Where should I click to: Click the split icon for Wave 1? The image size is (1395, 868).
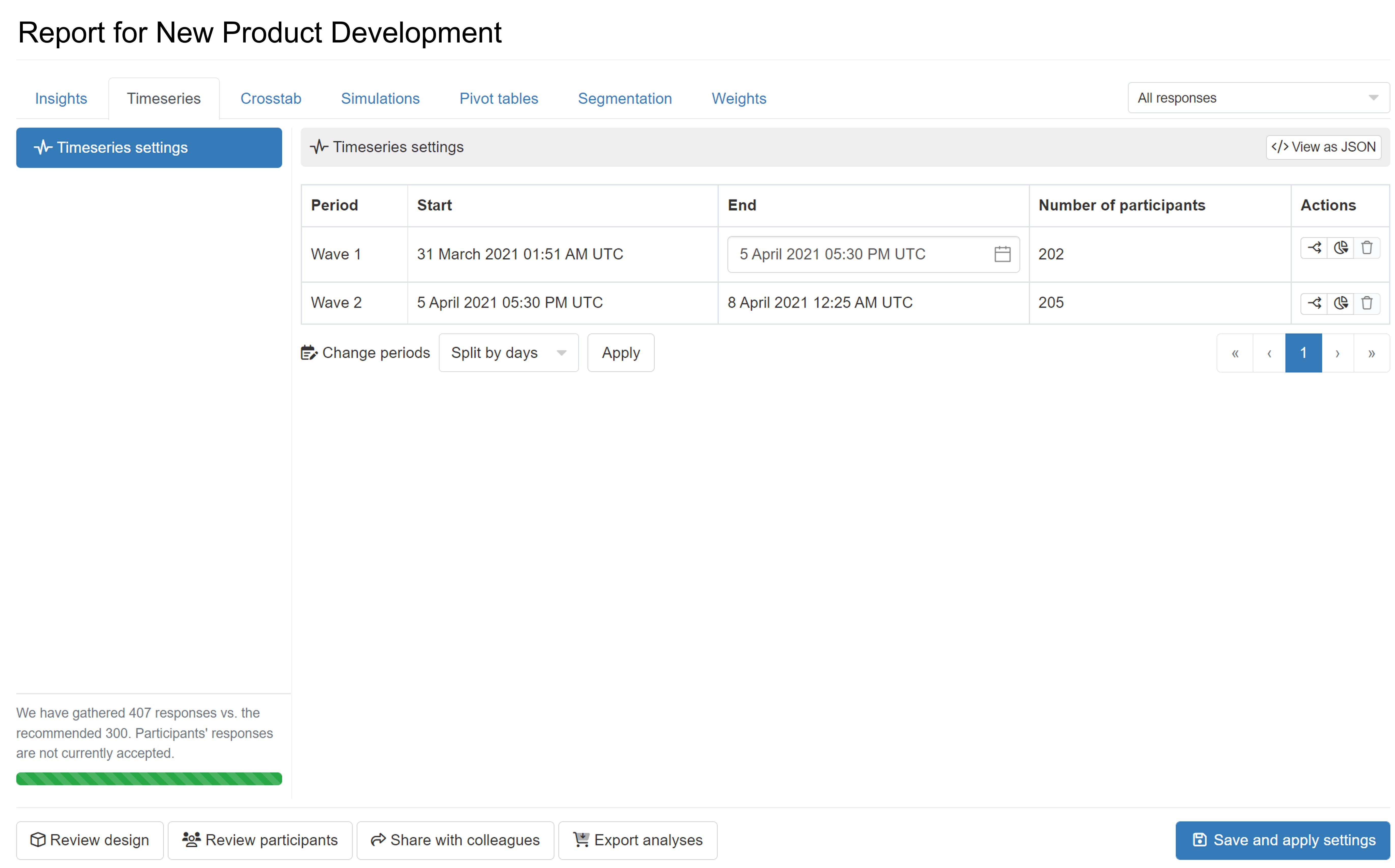(1314, 248)
